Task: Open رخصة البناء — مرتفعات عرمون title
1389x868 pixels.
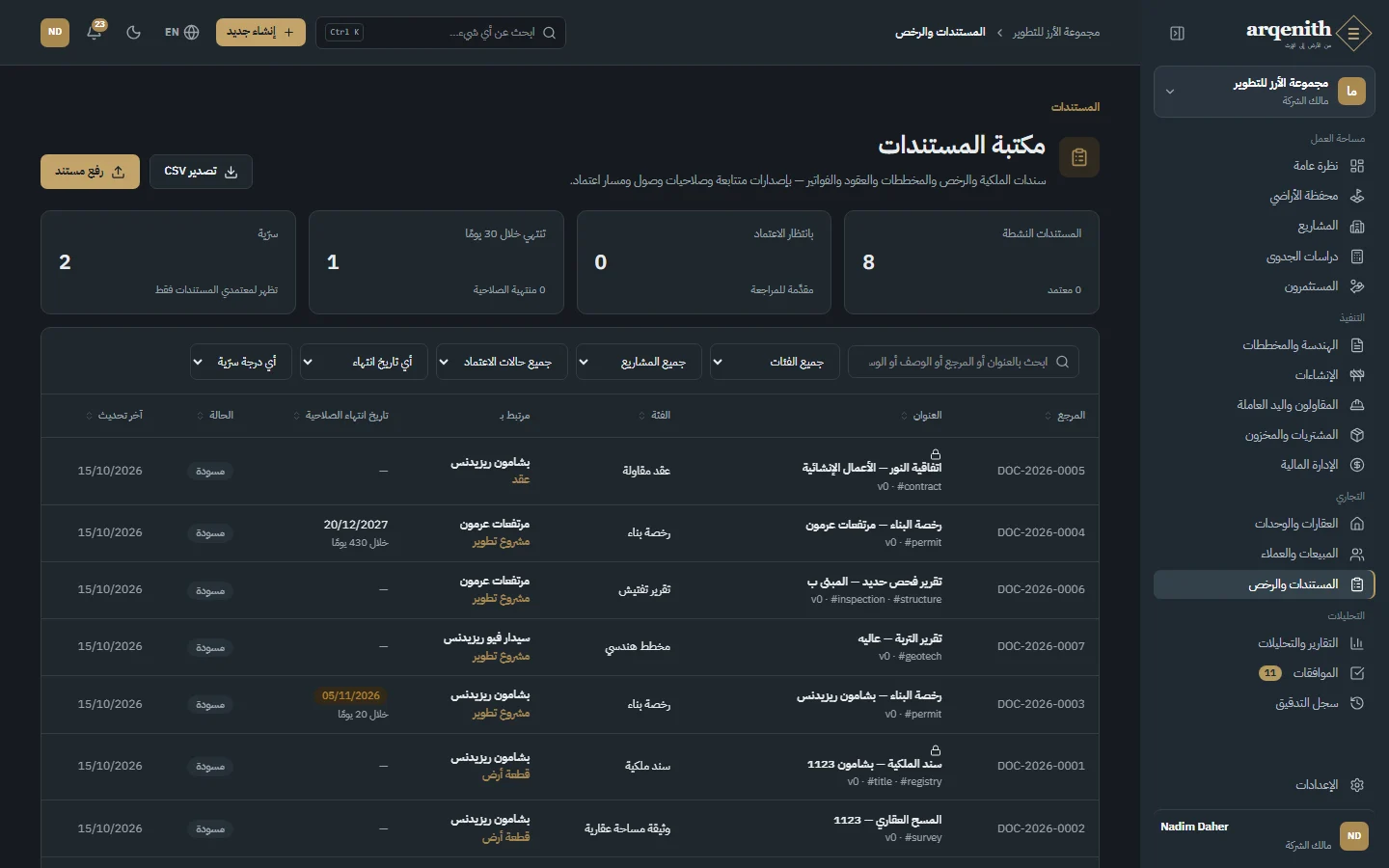Action: tap(873, 525)
